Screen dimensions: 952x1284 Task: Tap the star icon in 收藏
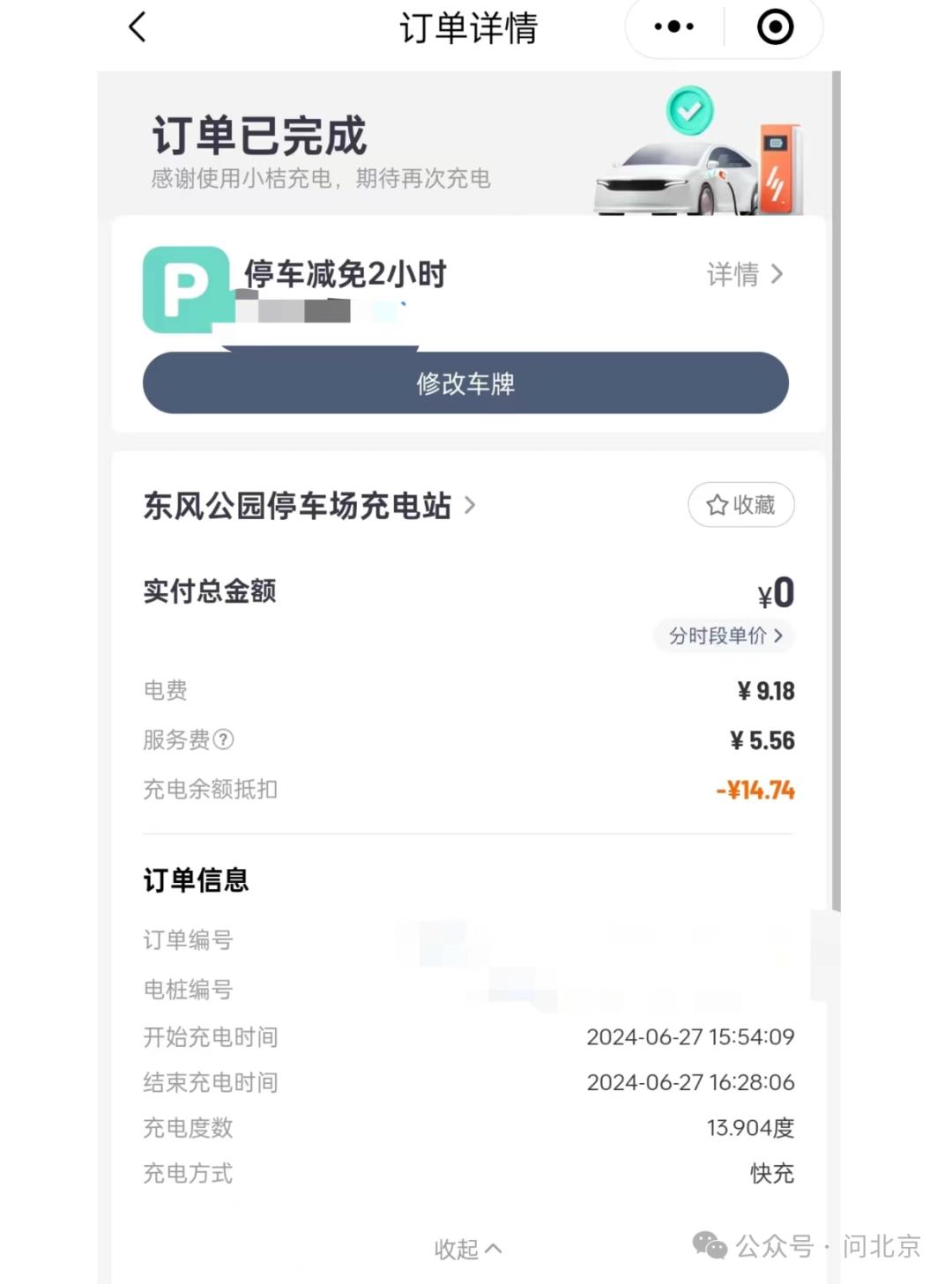click(x=717, y=505)
